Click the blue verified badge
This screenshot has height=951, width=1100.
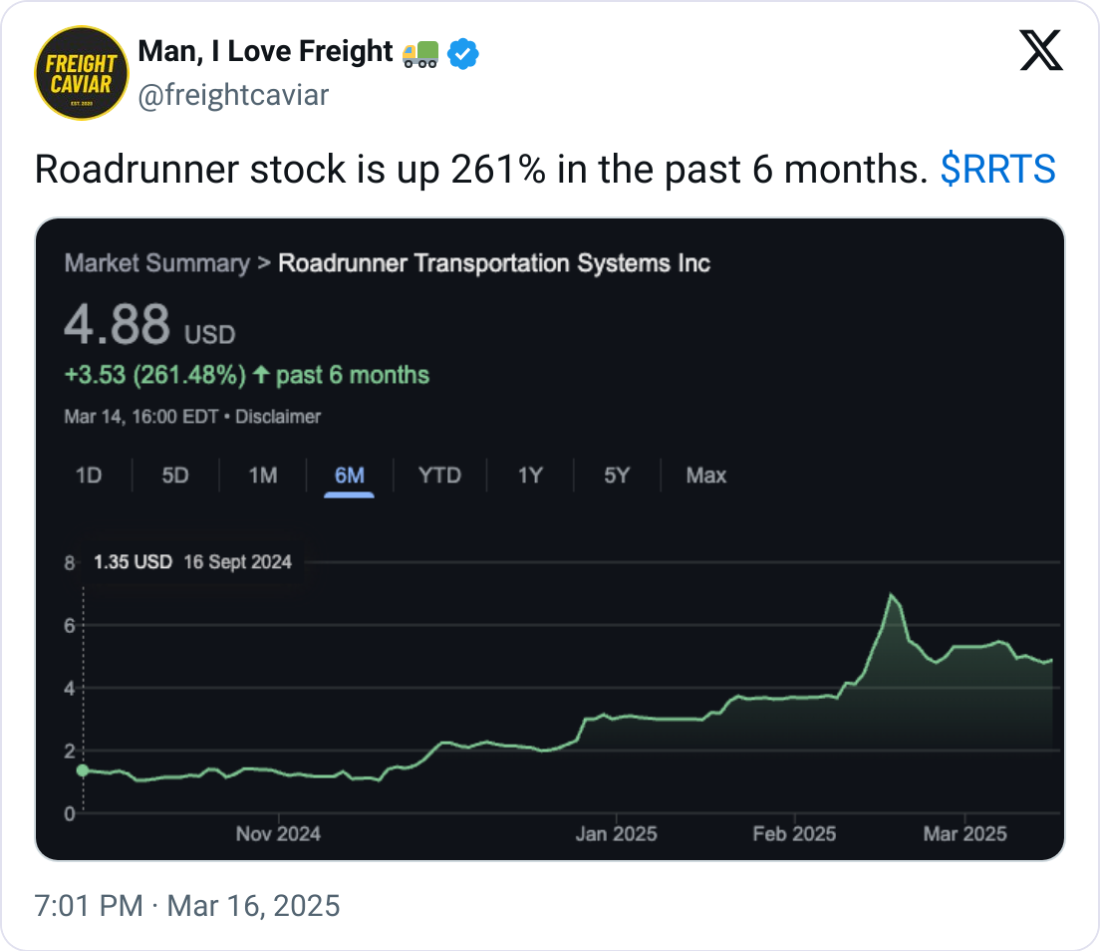pyautogui.click(x=463, y=54)
